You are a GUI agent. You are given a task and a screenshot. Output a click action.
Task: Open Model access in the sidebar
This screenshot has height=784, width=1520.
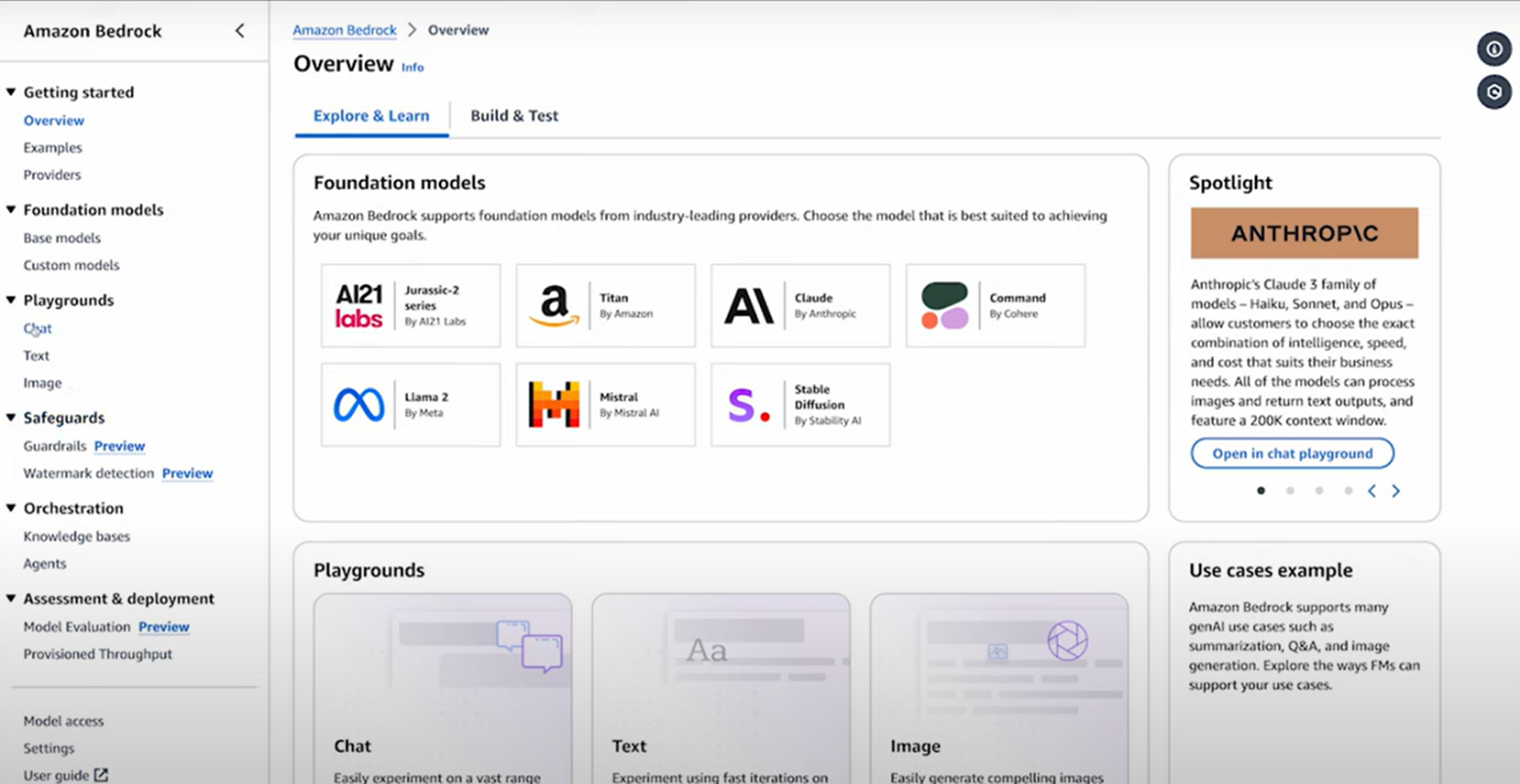pyautogui.click(x=64, y=720)
